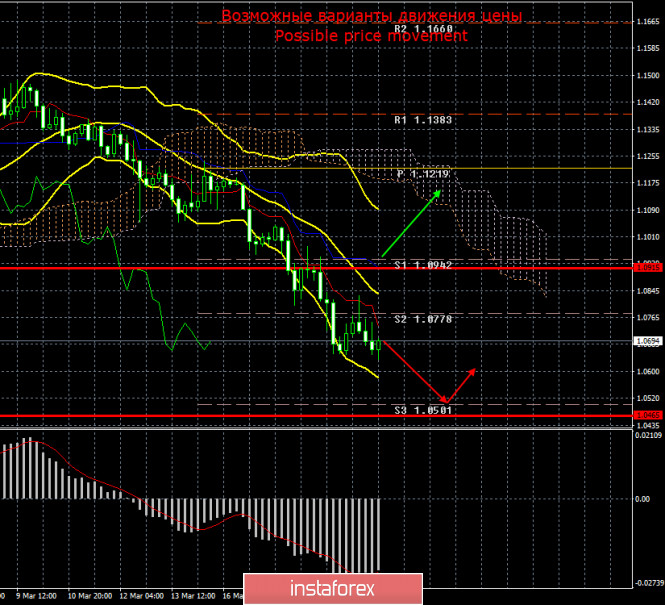Click the red downward arrow toward S3
Screen dimensions: 665x605
414,371
